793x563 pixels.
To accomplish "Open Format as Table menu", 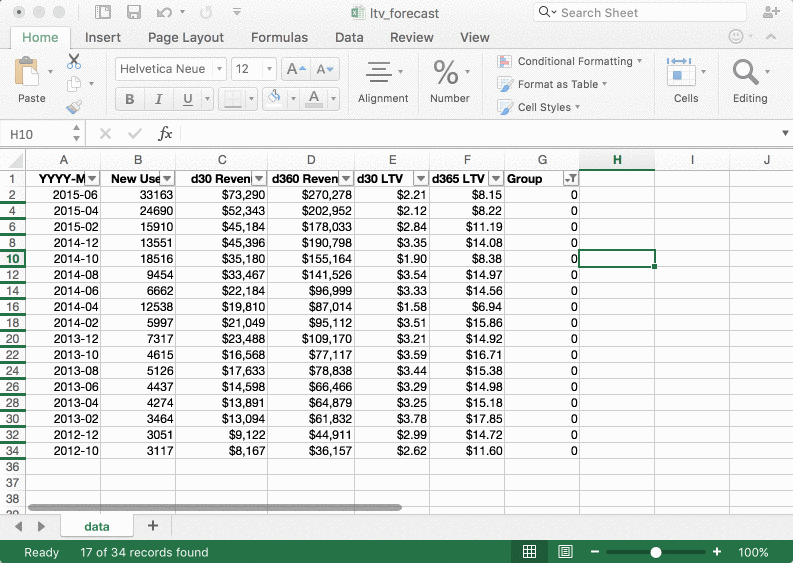I will [x=552, y=84].
